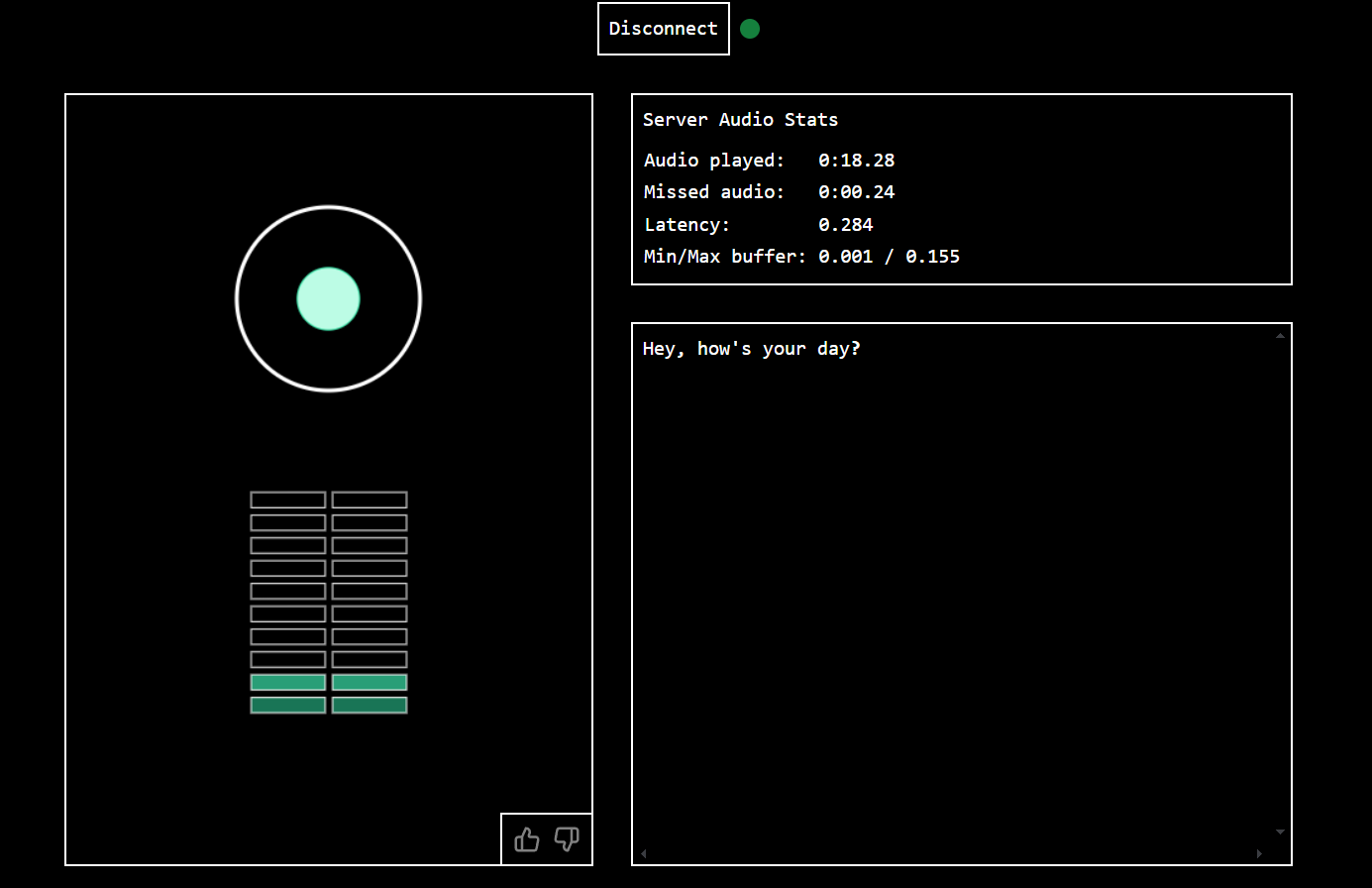Screen dimensions: 1372x888
Task: Click the bottom-right lit audio level bar
Action: [369, 705]
